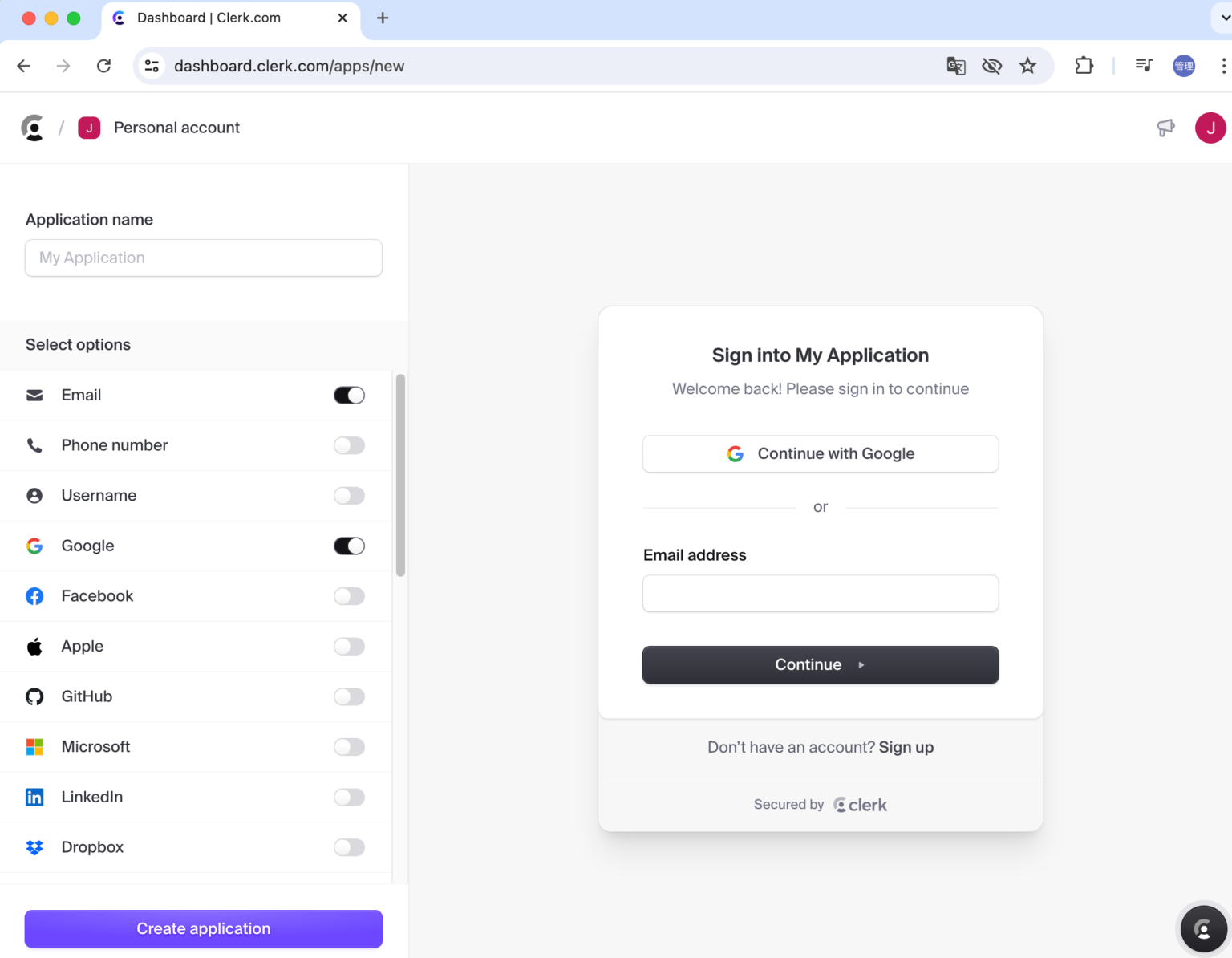The image size is (1232, 958).
Task: Turn on GitHub sign-in option
Action: [349, 696]
